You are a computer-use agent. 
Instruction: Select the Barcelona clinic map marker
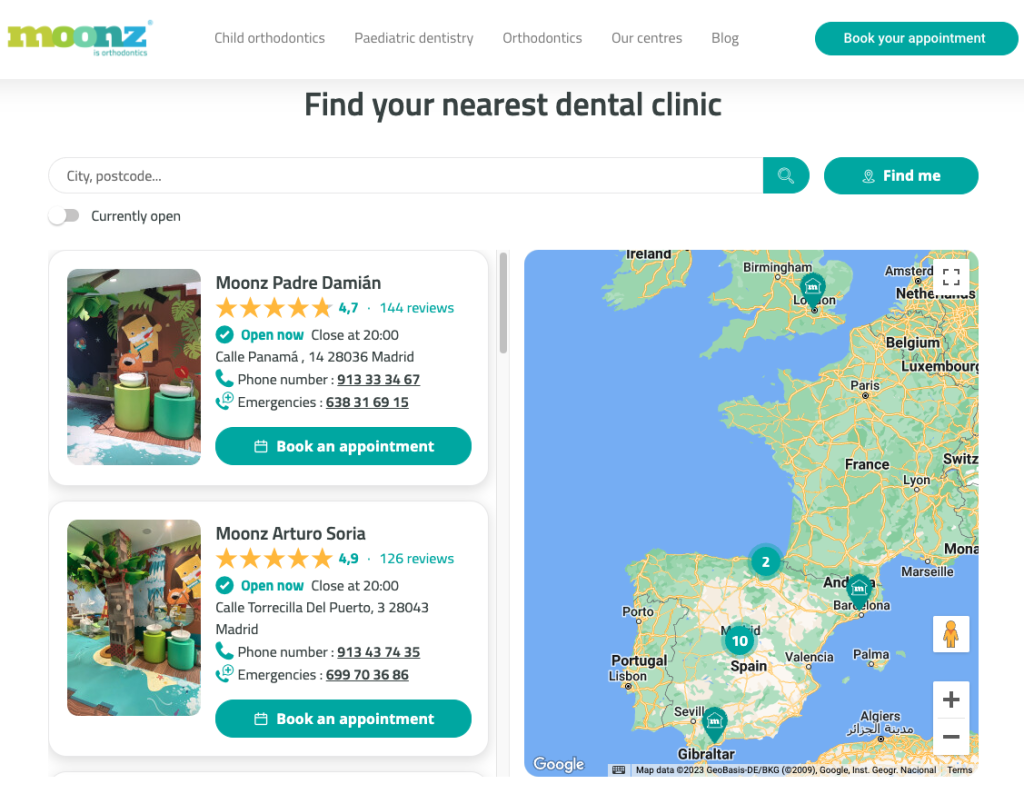(859, 592)
